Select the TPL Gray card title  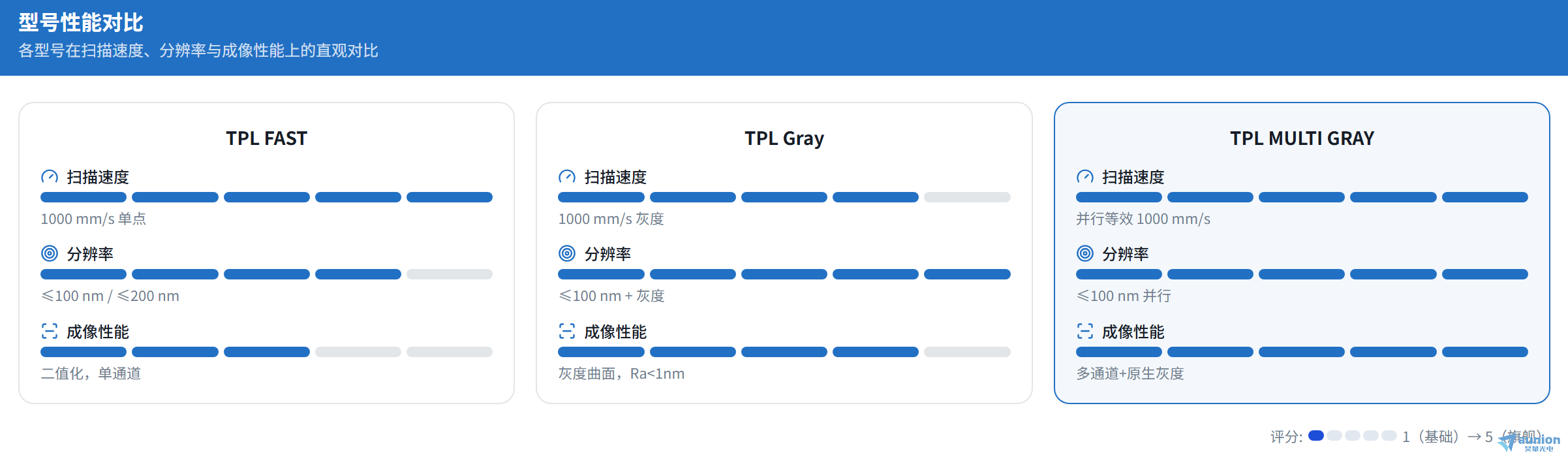click(784, 138)
